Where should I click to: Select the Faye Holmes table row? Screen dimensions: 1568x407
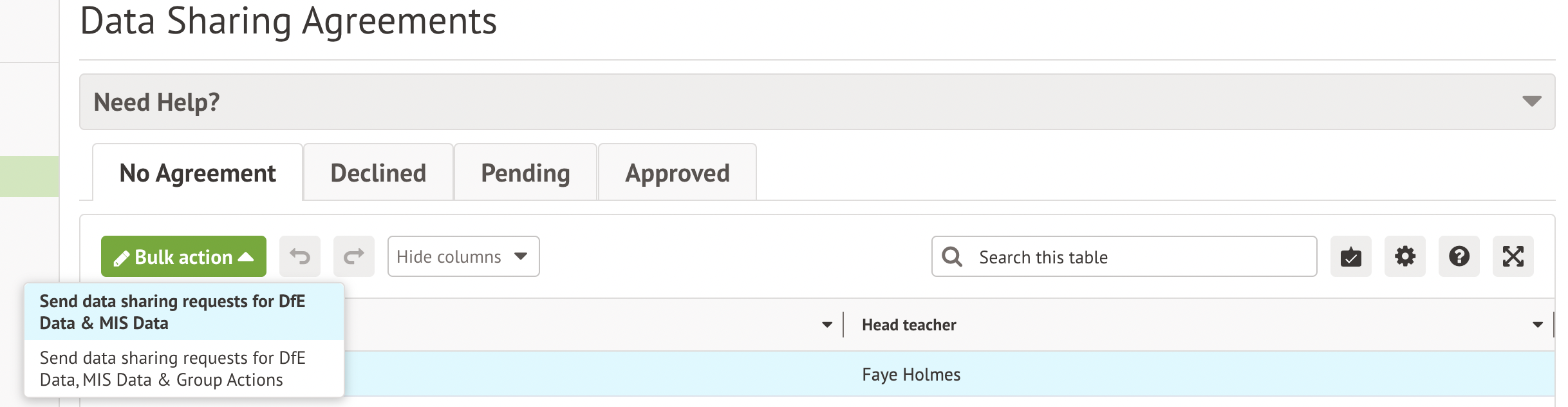pyautogui.click(x=910, y=374)
